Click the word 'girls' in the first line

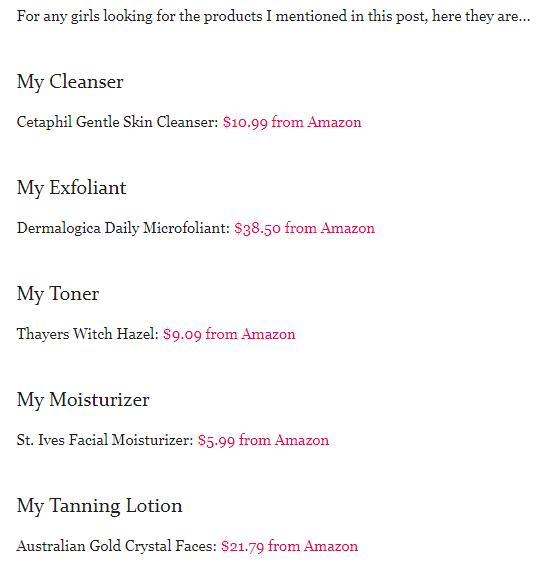(x=85, y=17)
